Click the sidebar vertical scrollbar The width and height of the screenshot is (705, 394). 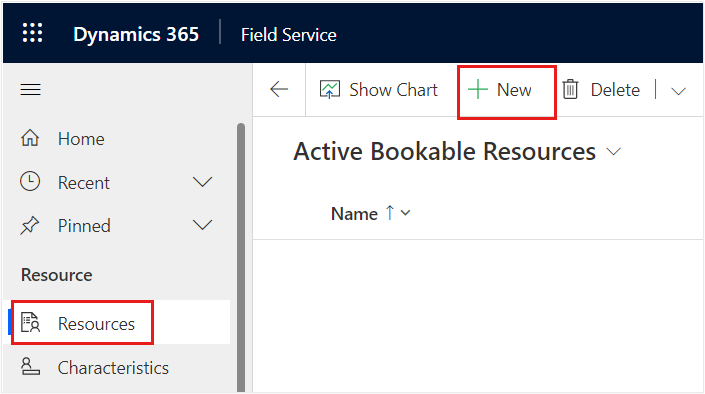241,257
